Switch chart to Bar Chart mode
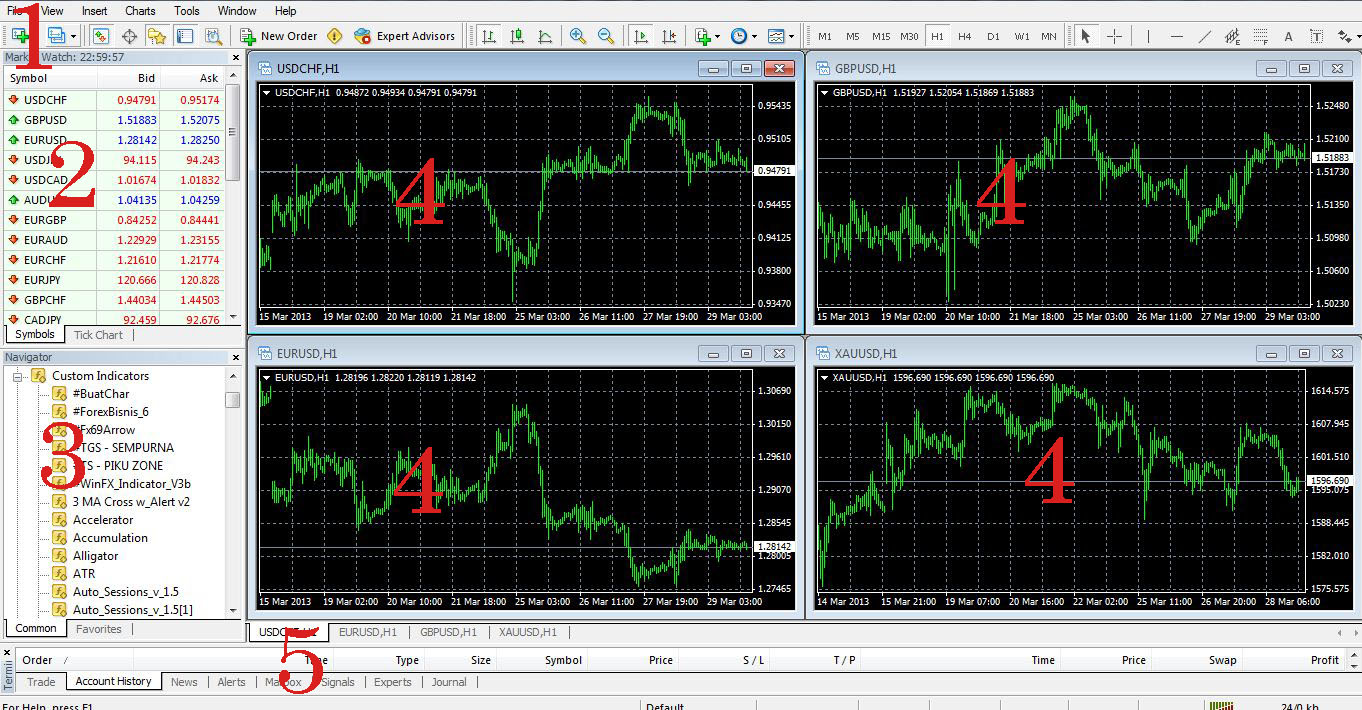This screenshot has height=710, width=1362. click(x=489, y=36)
